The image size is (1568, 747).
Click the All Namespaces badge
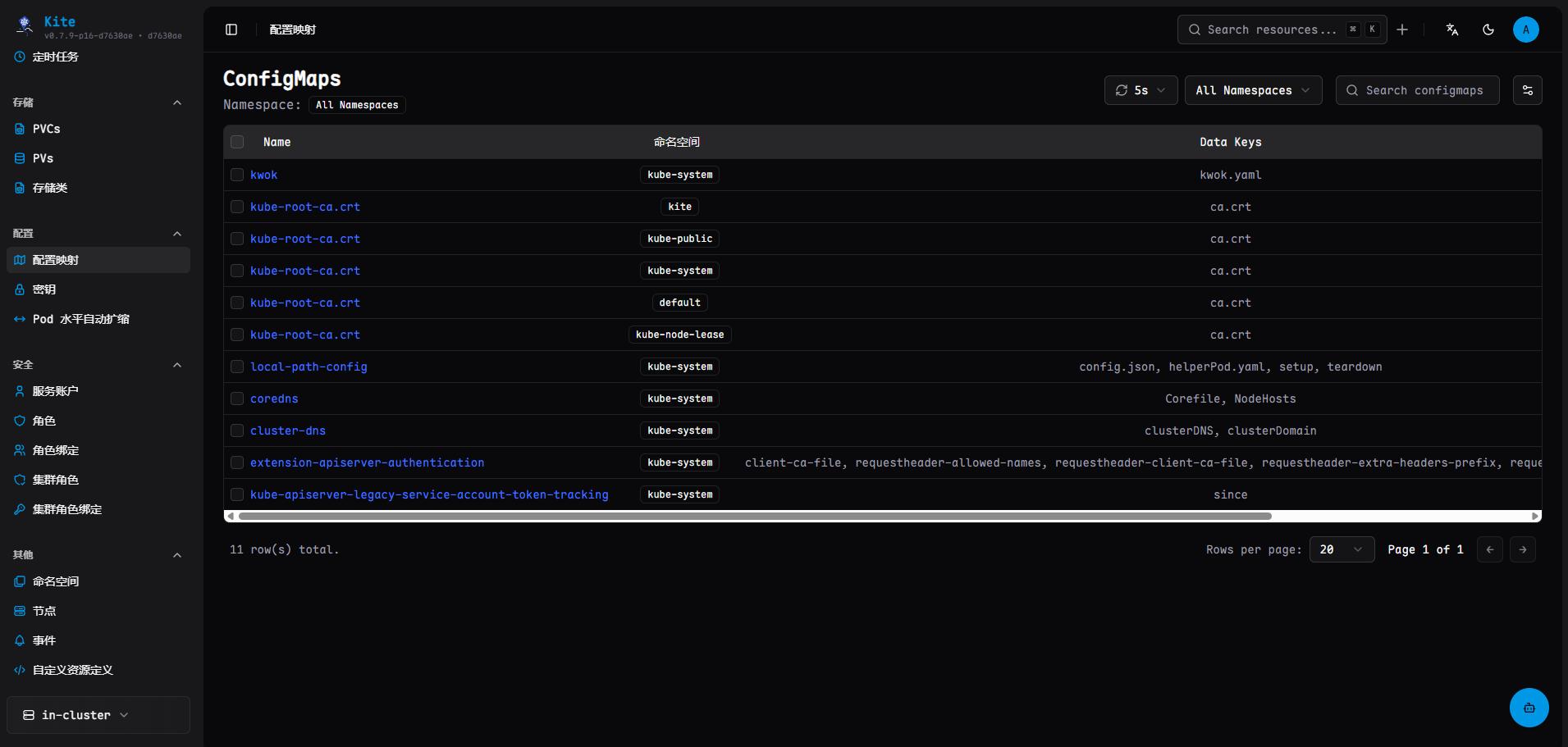tap(357, 105)
